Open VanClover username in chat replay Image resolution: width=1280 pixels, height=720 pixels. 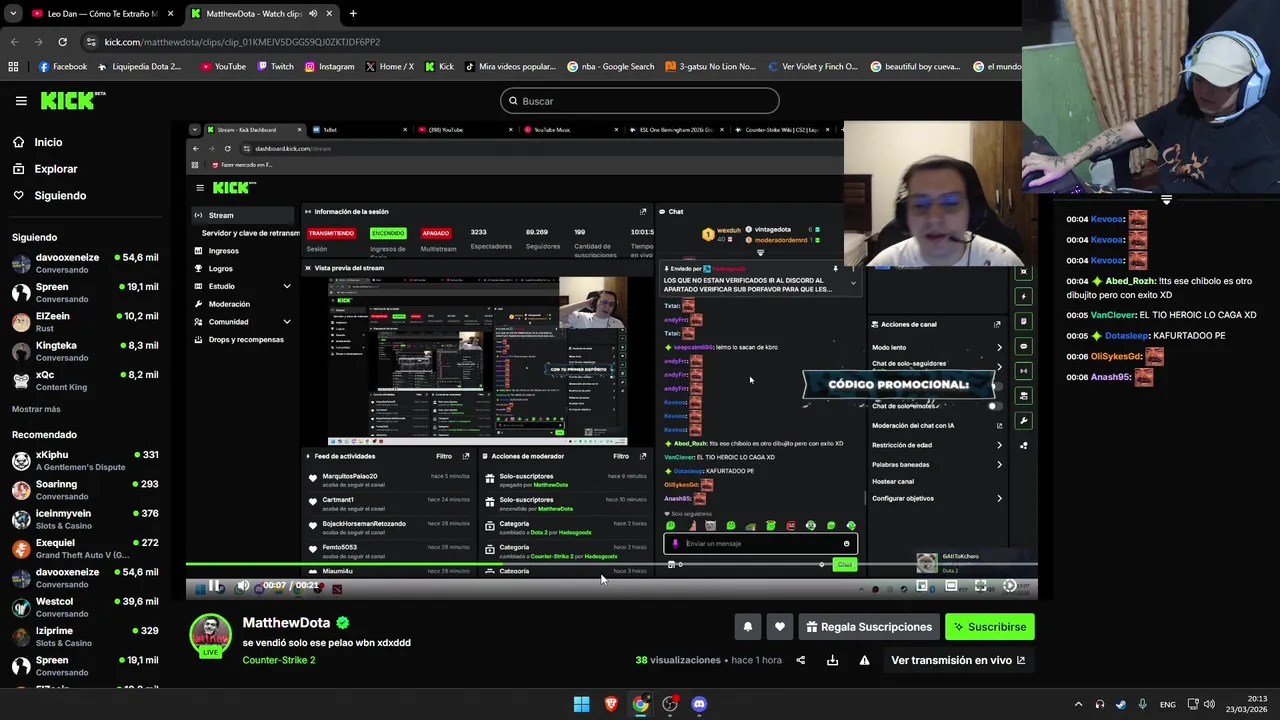tap(1113, 315)
